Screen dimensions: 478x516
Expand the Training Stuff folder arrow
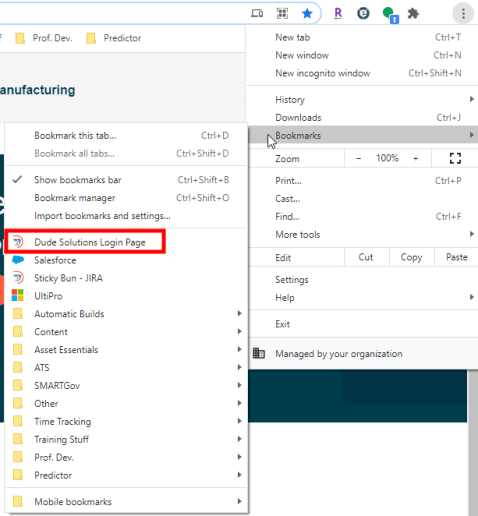[239, 439]
